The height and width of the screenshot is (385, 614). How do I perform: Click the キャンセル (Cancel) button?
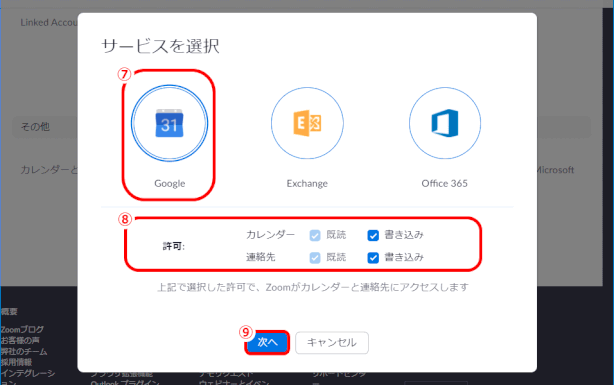click(332, 343)
